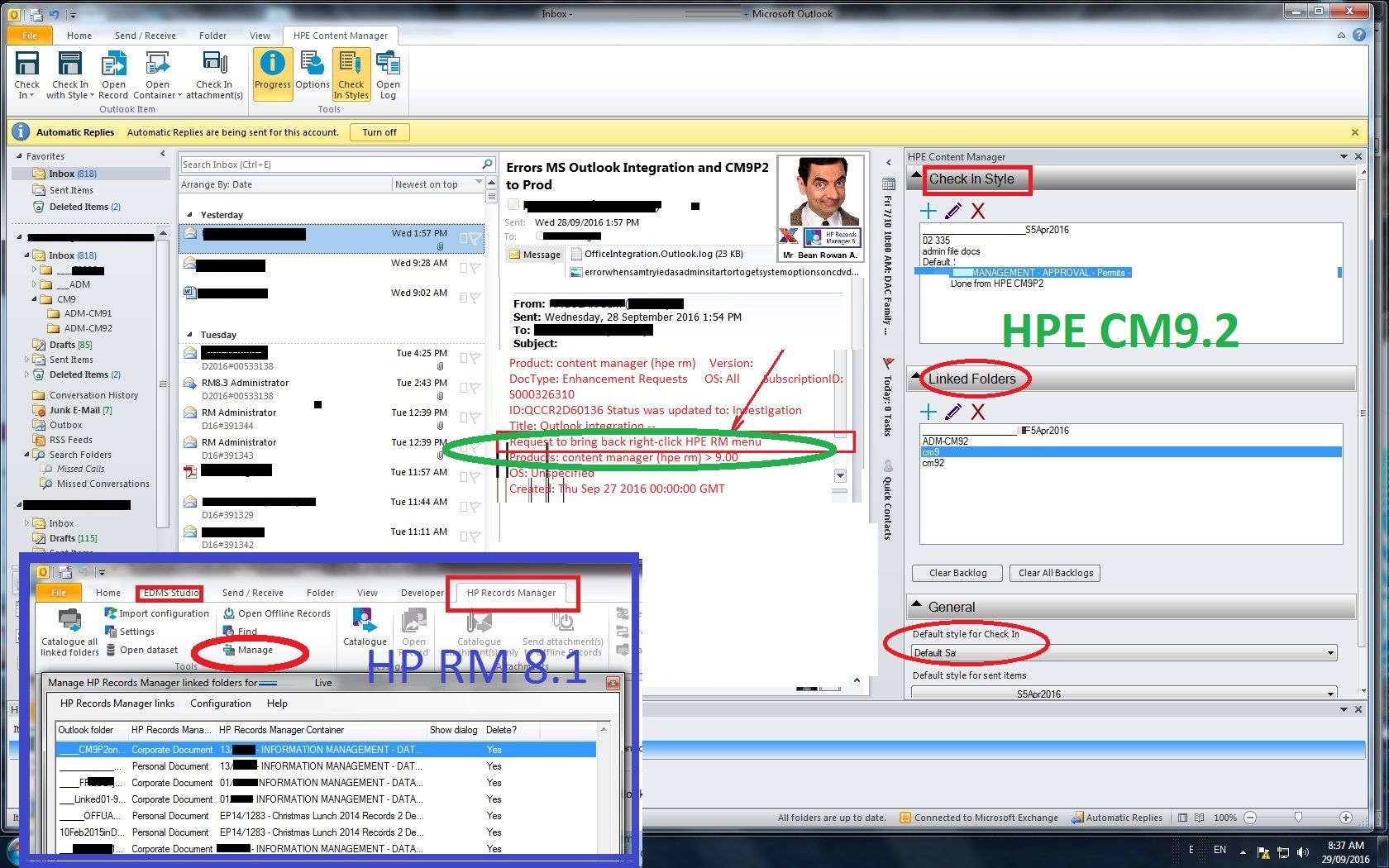This screenshot has width=1389, height=868.
Task: Click the flag on Tue 2:43 PM email
Action: (x=475, y=388)
